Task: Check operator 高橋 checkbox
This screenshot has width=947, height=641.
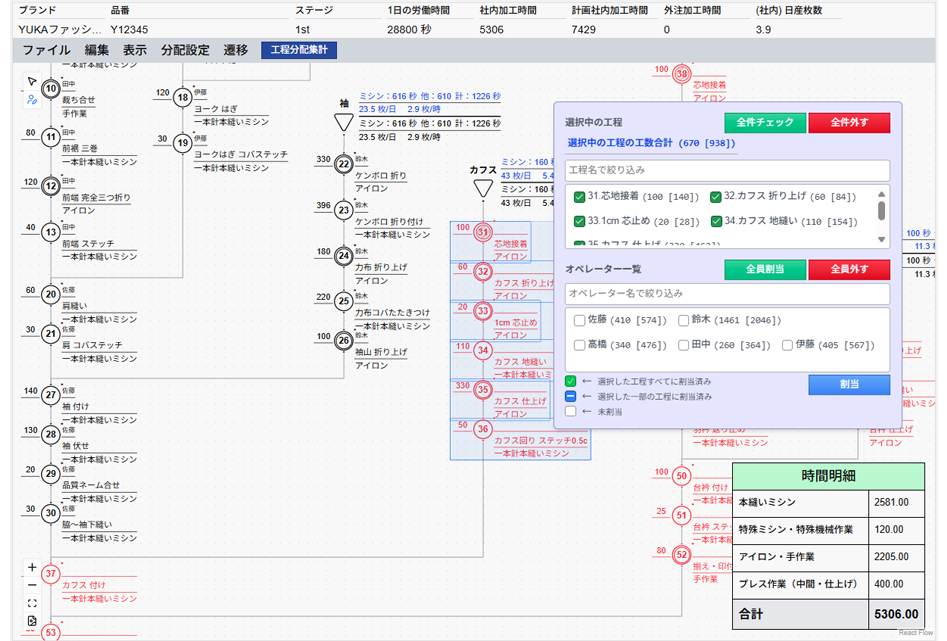Action: tap(579, 345)
